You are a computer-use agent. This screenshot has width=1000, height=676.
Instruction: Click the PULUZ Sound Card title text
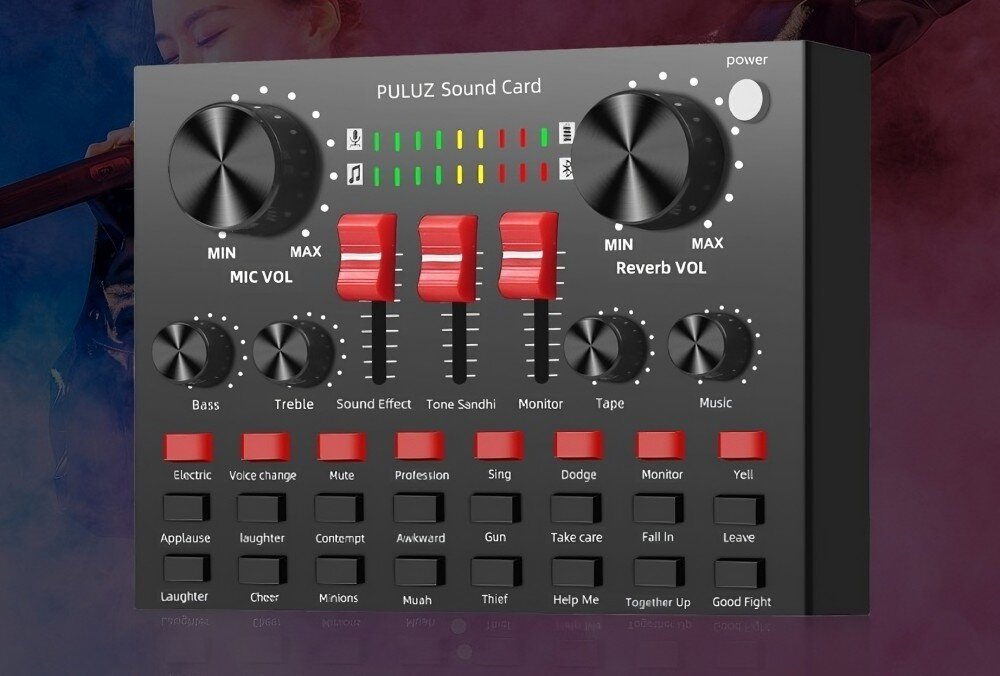click(459, 89)
